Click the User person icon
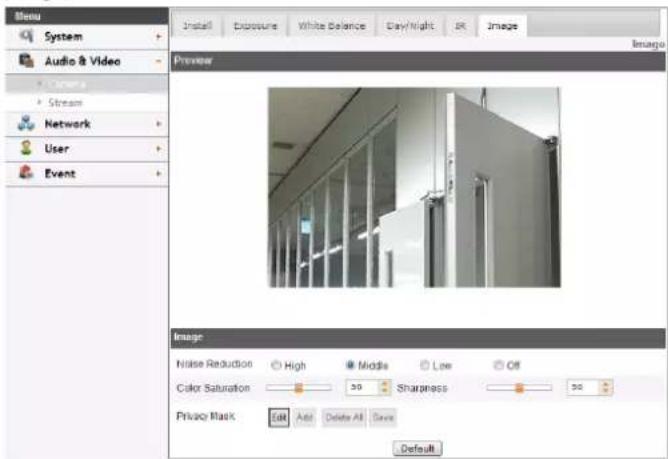 point(26,148)
